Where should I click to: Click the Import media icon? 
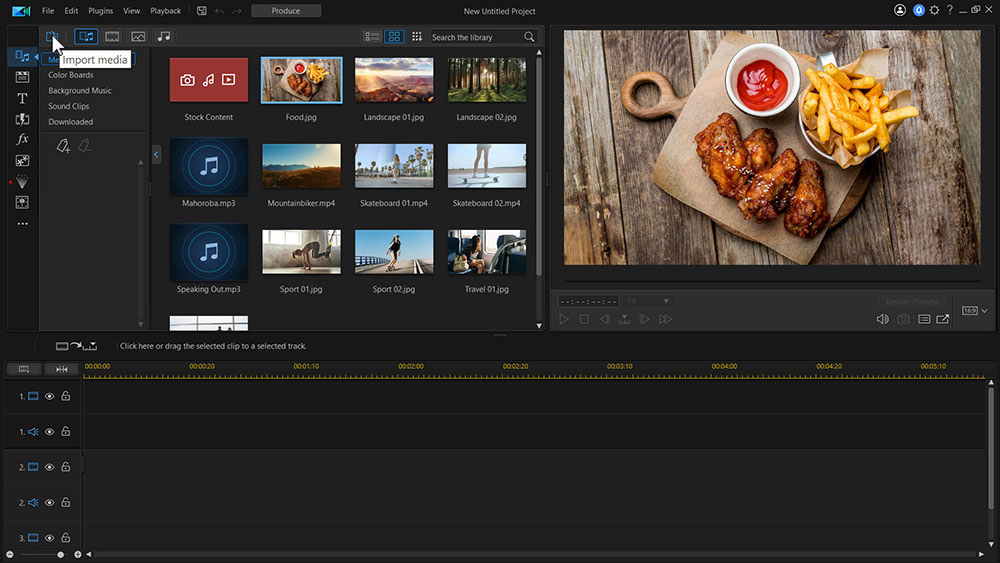click(52, 37)
